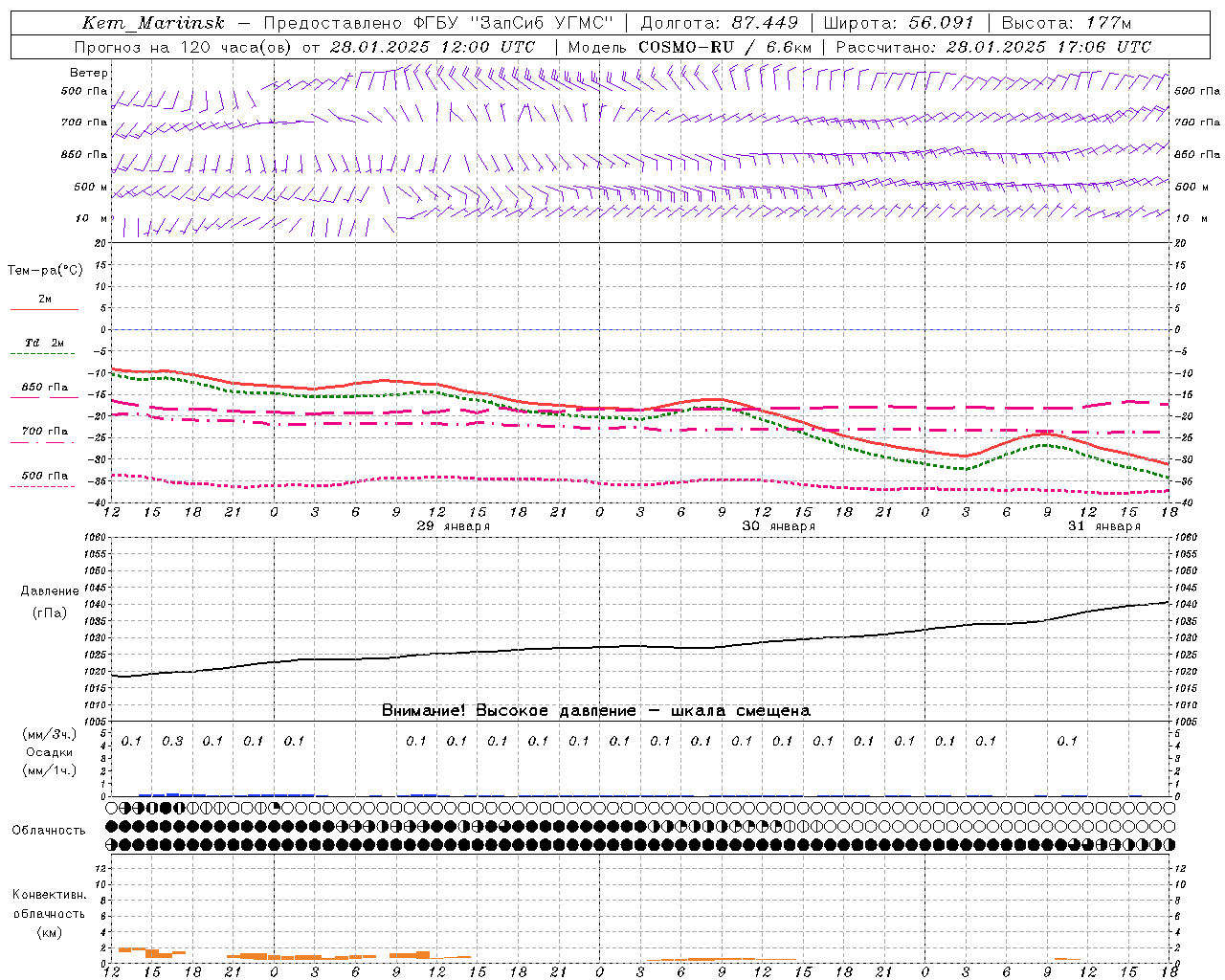Click the 0.3 precipitation value

click(x=172, y=741)
